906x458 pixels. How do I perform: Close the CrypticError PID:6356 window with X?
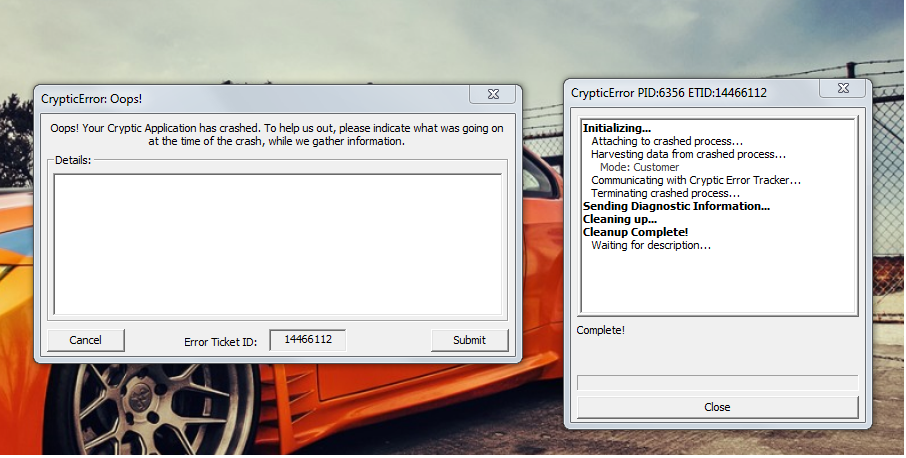(843, 88)
